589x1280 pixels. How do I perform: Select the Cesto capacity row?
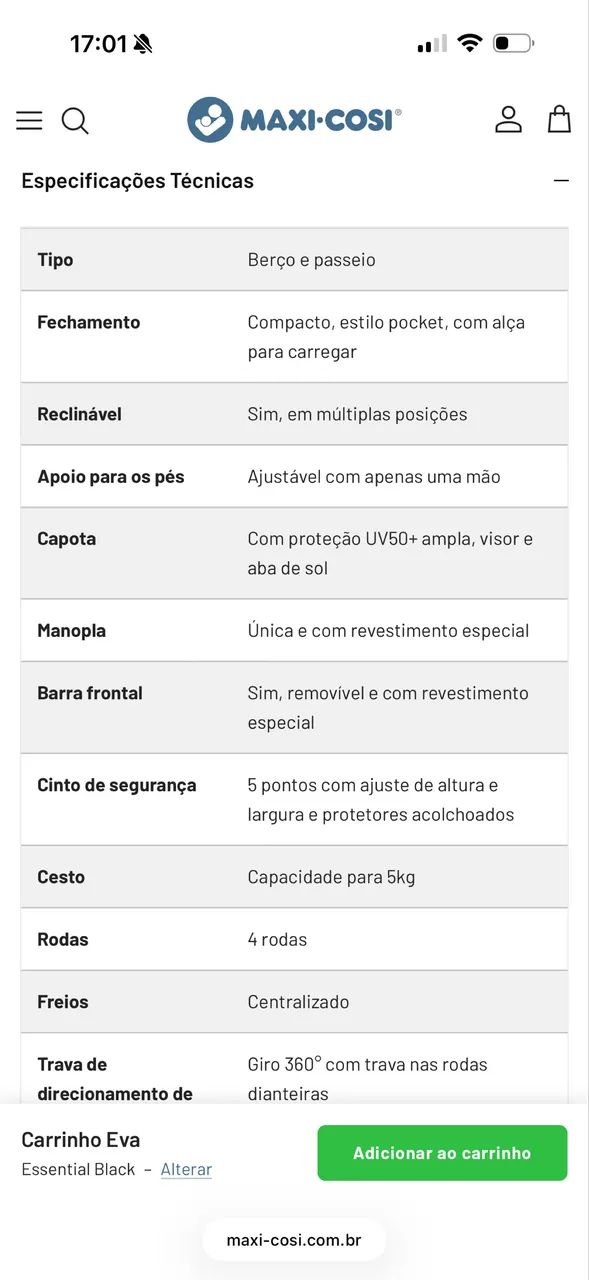[294, 877]
